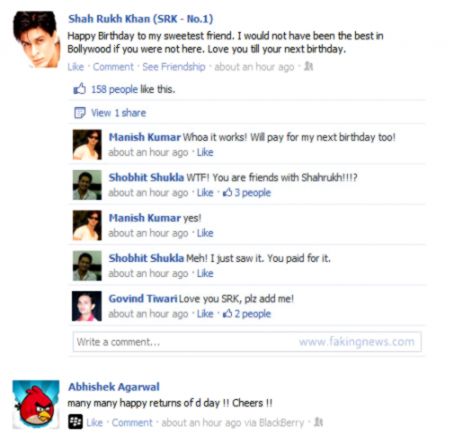Expand View 1 share
This screenshot has width=454, height=446.
click(x=118, y=113)
